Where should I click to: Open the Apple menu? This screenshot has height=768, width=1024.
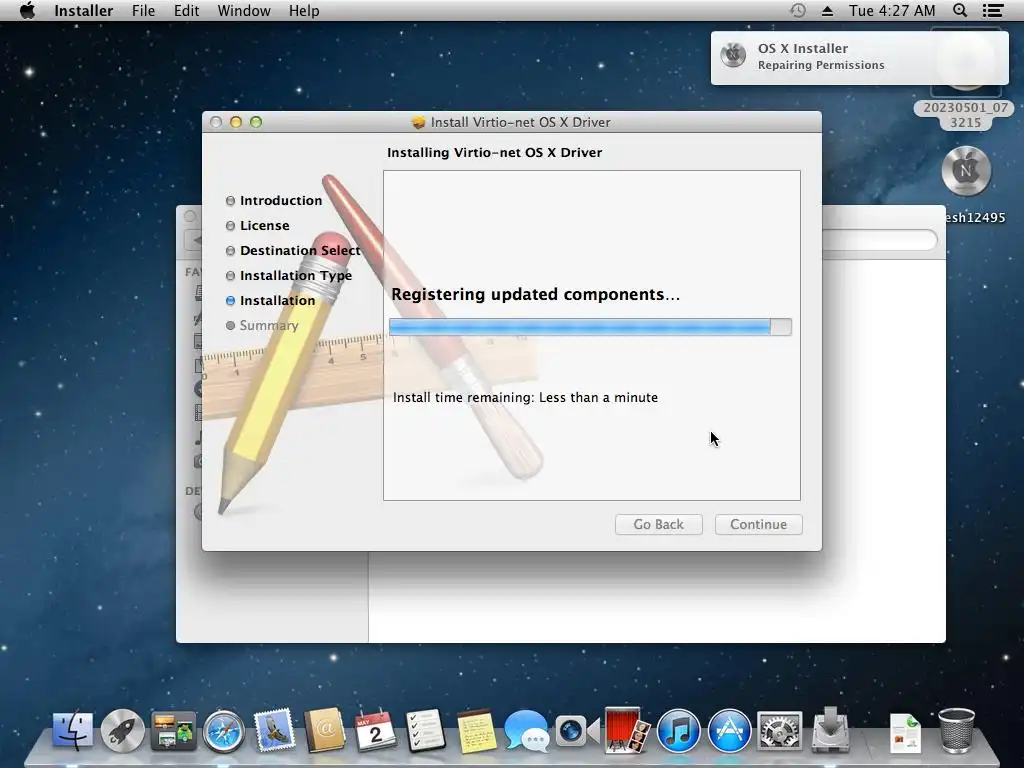[27, 10]
